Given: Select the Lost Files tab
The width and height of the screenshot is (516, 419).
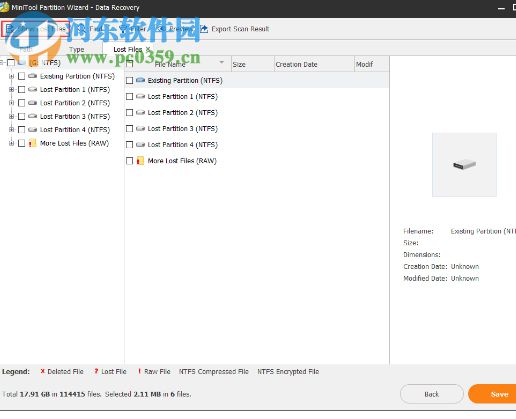Looking at the screenshot, I should coord(127,49).
